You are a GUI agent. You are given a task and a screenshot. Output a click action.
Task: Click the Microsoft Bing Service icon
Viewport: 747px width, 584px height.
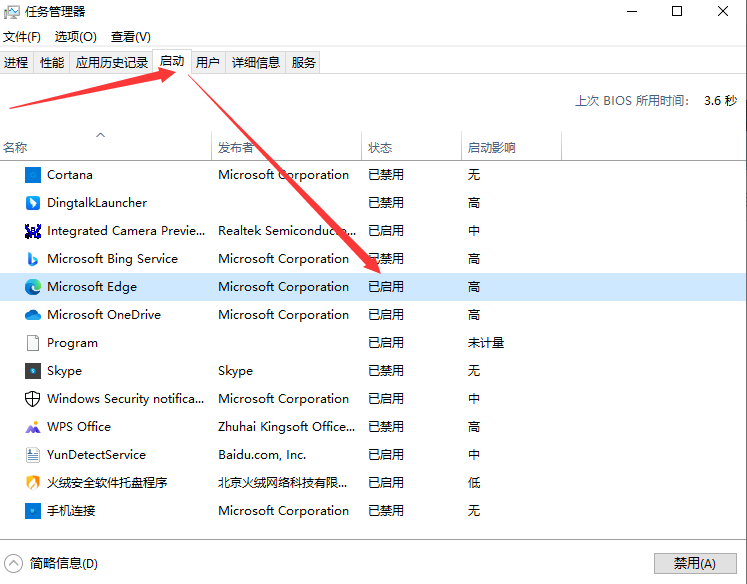pos(33,259)
